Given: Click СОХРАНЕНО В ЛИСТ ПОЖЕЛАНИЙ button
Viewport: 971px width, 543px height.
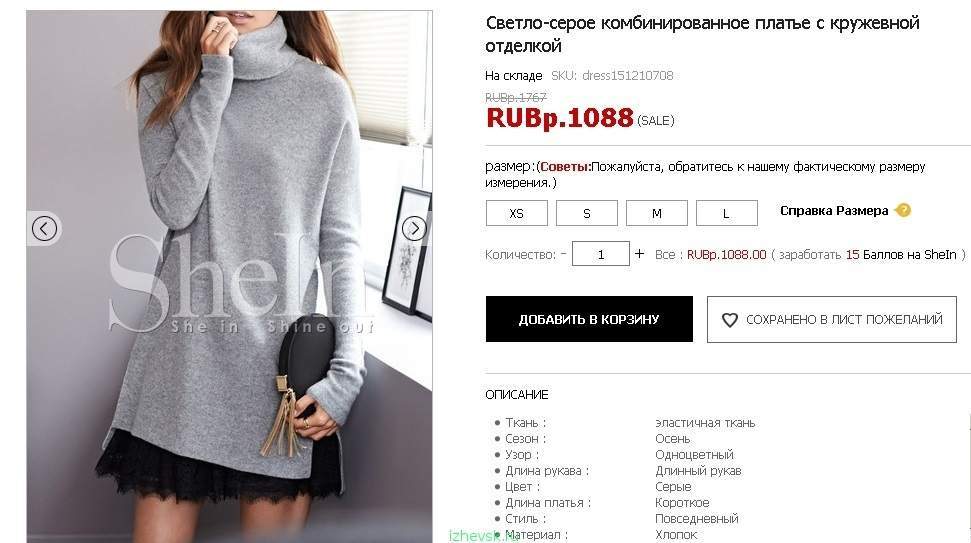Looking at the screenshot, I should pyautogui.click(x=832, y=319).
